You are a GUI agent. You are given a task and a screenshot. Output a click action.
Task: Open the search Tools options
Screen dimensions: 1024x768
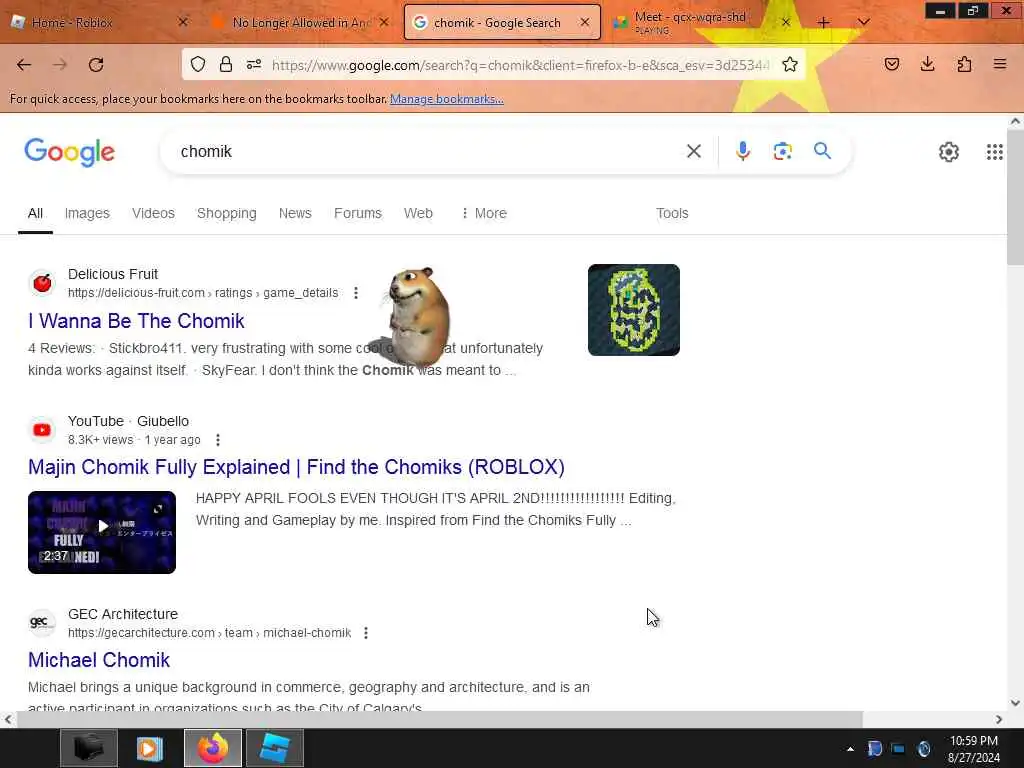pyautogui.click(x=672, y=214)
